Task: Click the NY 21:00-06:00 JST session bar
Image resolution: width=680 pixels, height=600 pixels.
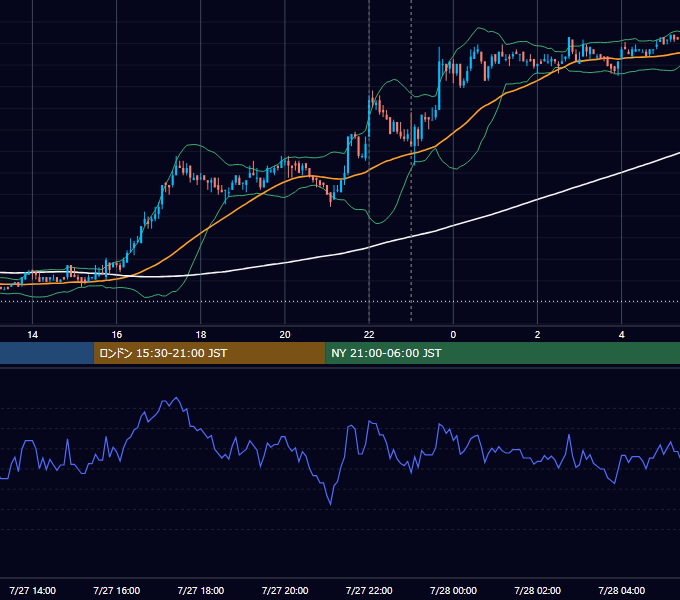Action: (x=502, y=353)
